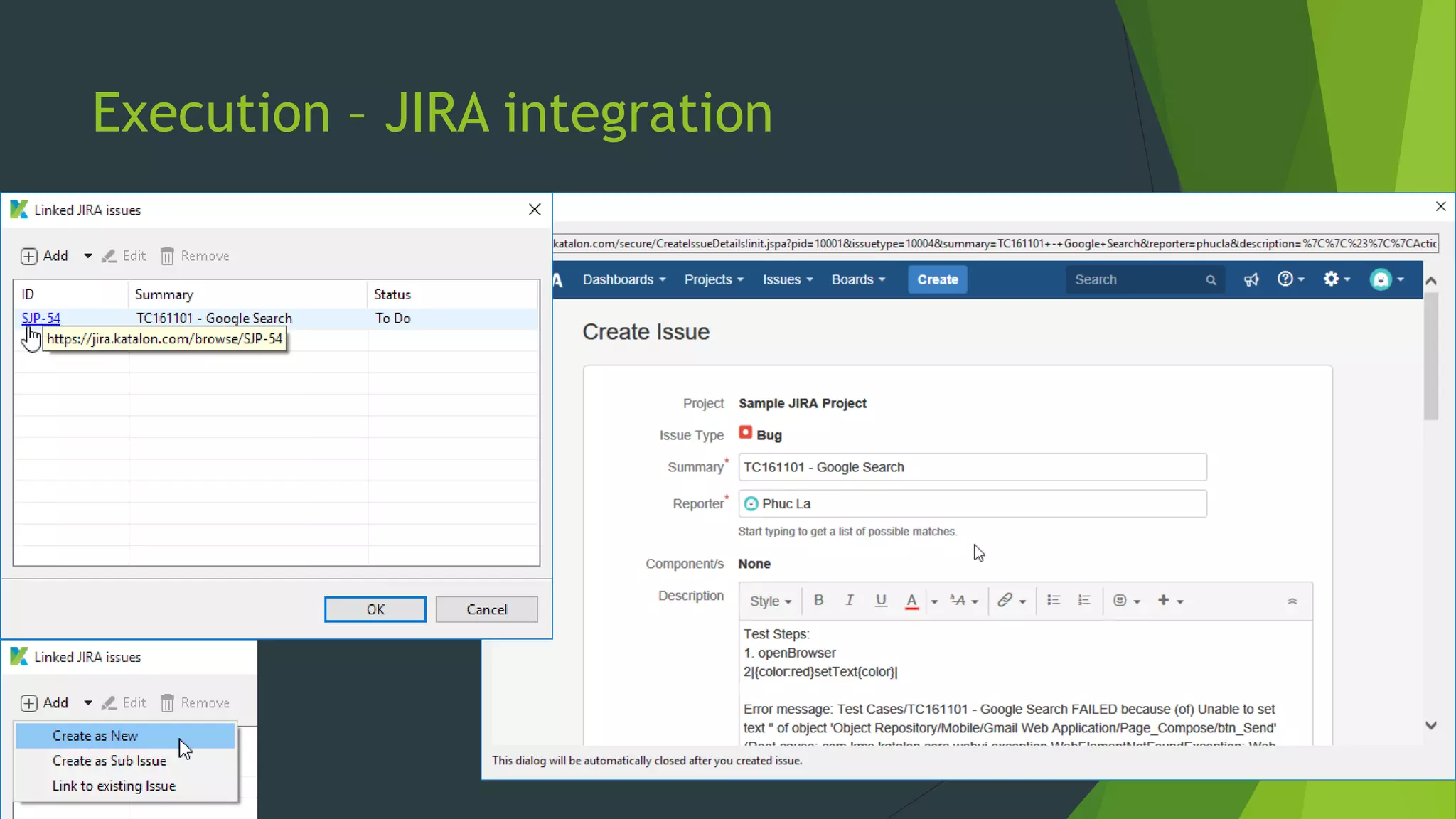Click the Status column header
Image resolution: width=1456 pixels, height=819 pixels.
tap(453, 294)
